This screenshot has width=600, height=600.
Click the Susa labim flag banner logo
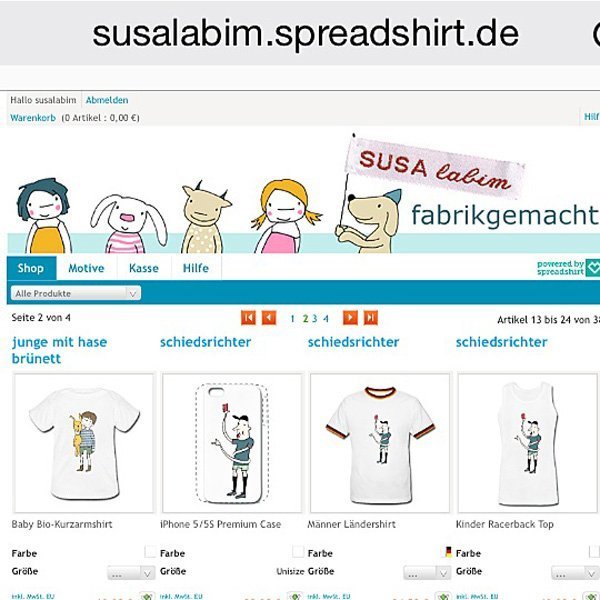(434, 168)
